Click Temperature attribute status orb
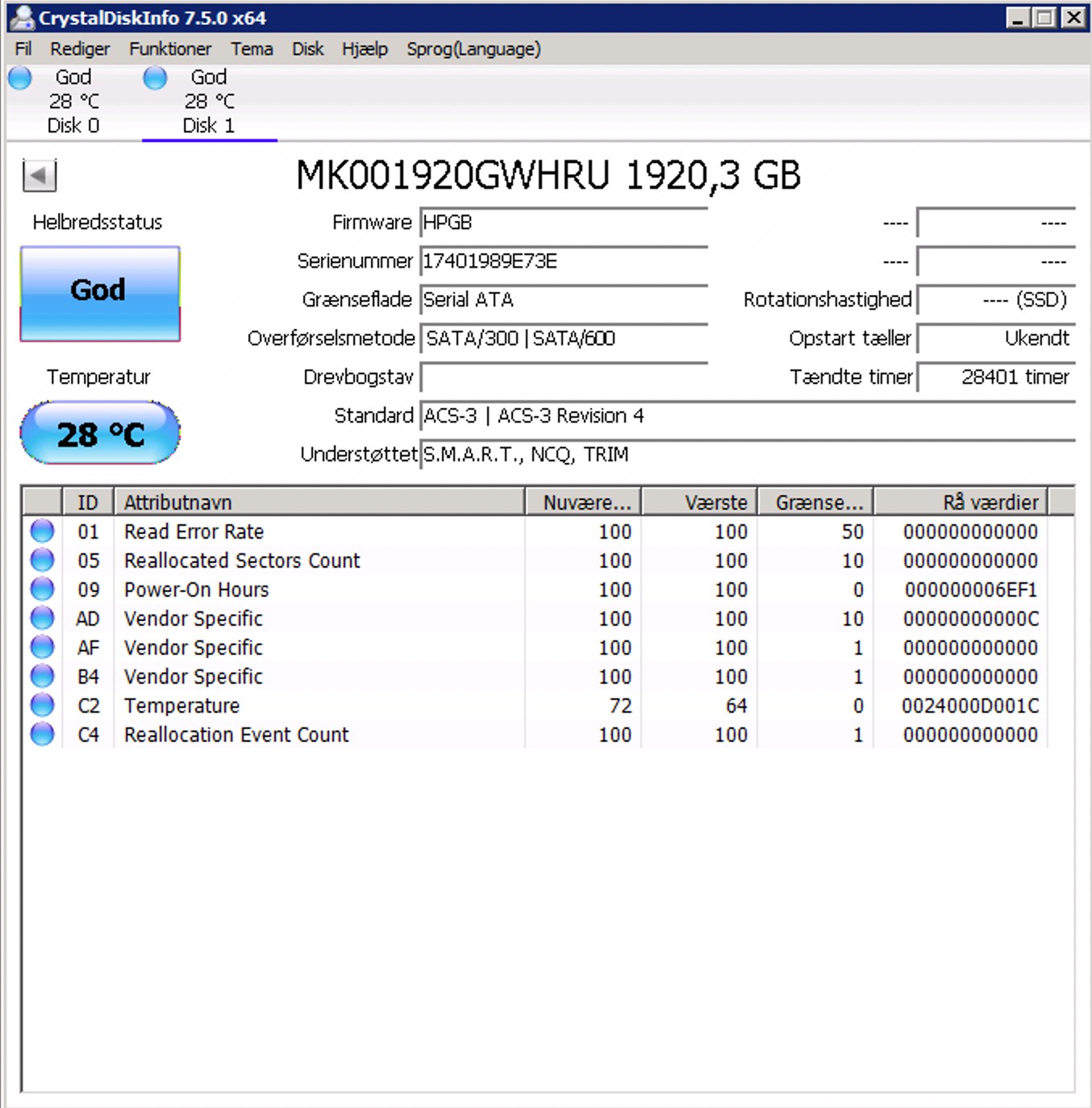This screenshot has width=1092, height=1108. point(42,706)
